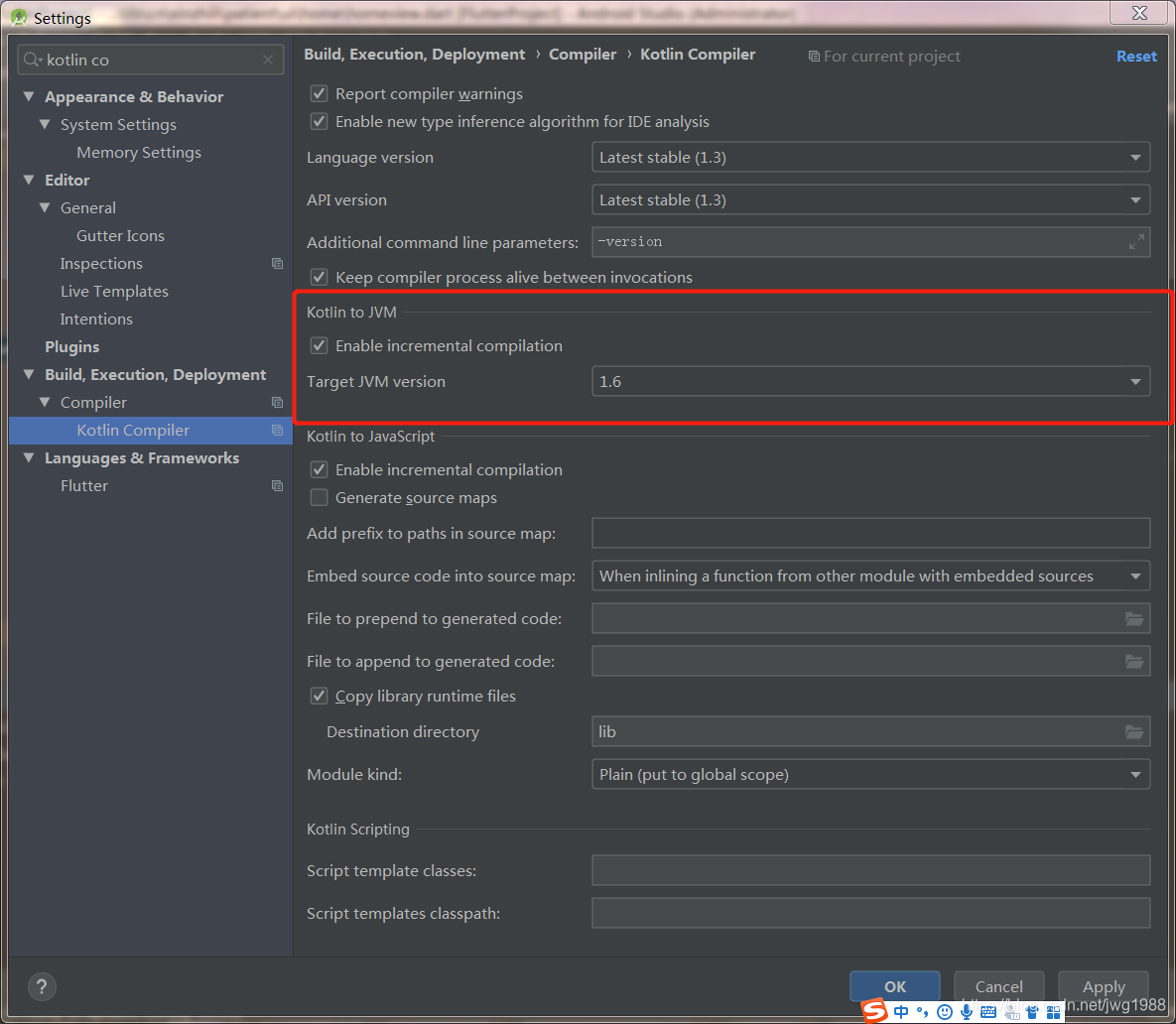Open Embed source code into source map dropdown
The image size is (1176, 1024).
click(x=870, y=576)
